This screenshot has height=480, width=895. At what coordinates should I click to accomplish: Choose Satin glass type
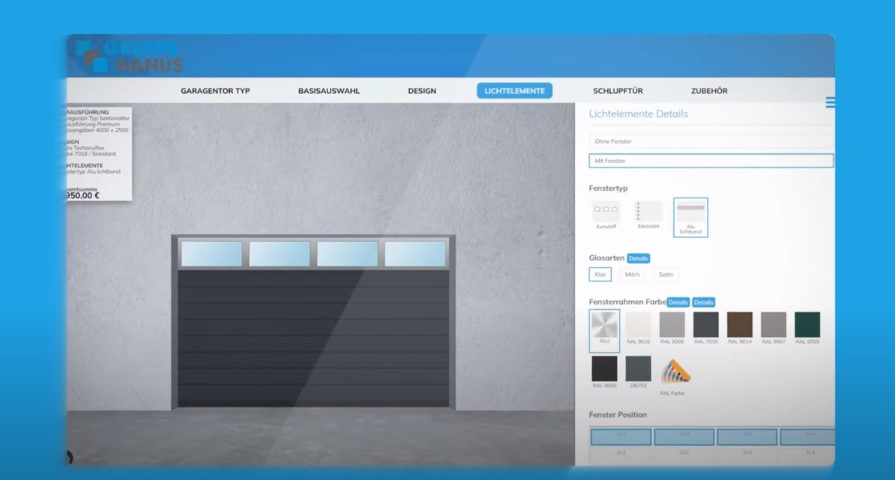665,274
